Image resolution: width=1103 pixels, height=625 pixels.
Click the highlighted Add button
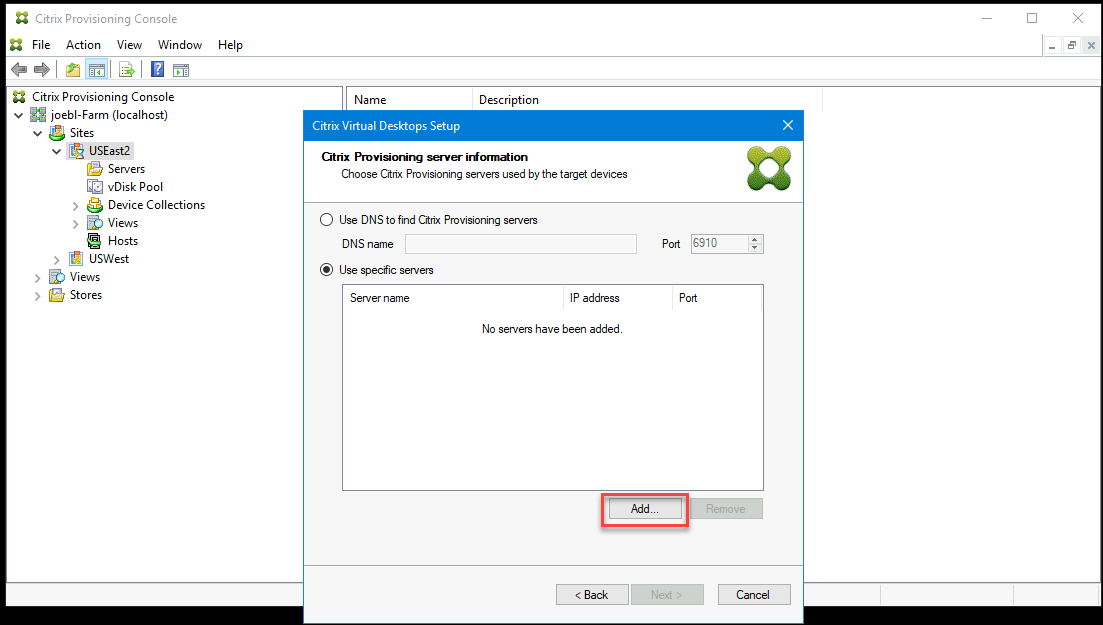[x=643, y=508]
